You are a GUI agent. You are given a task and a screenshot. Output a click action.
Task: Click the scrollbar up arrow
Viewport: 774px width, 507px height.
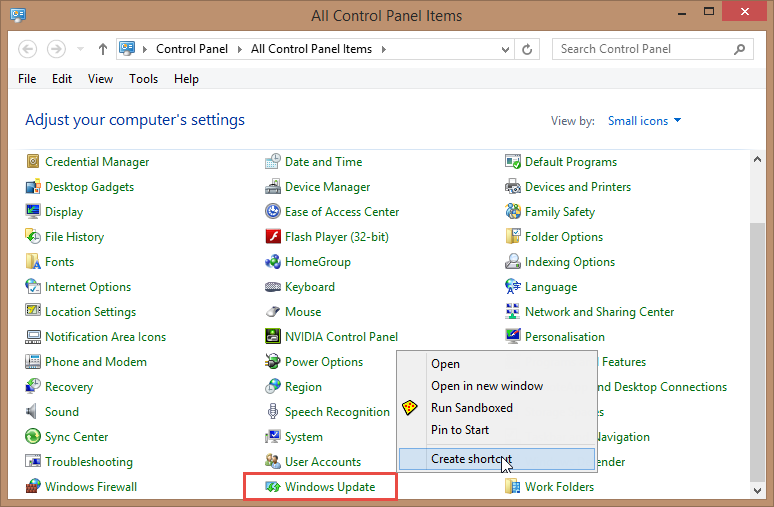tap(757, 159)
